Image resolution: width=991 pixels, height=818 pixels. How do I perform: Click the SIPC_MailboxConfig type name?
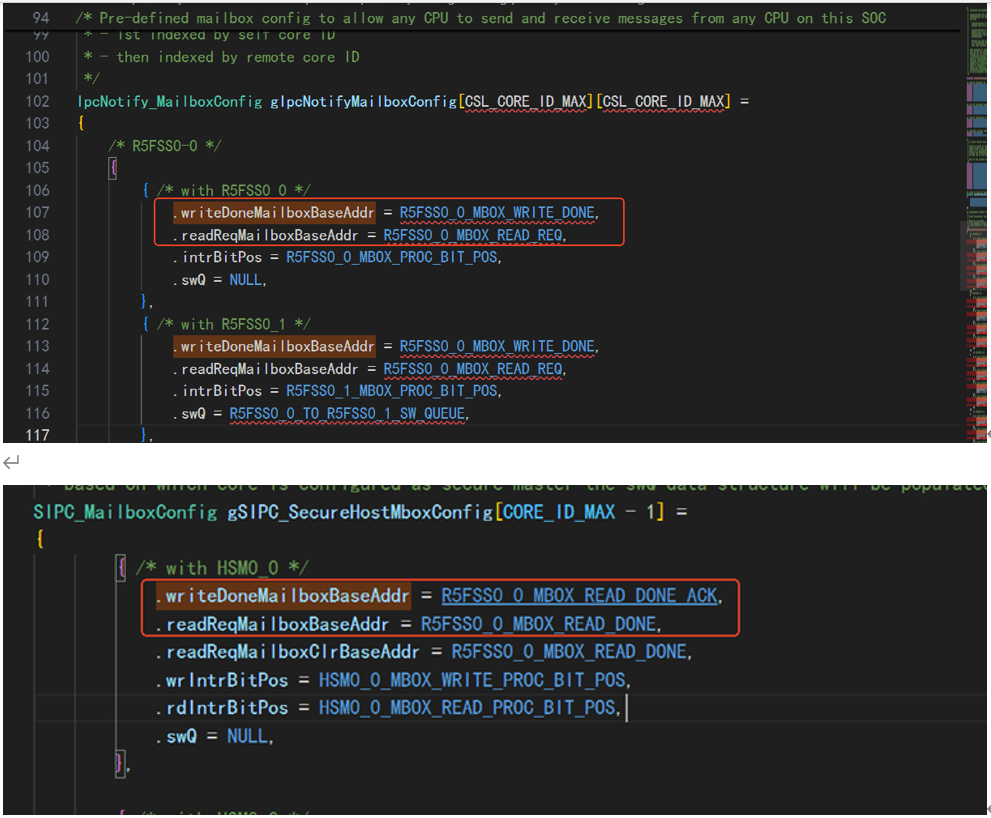pos(125,512)
